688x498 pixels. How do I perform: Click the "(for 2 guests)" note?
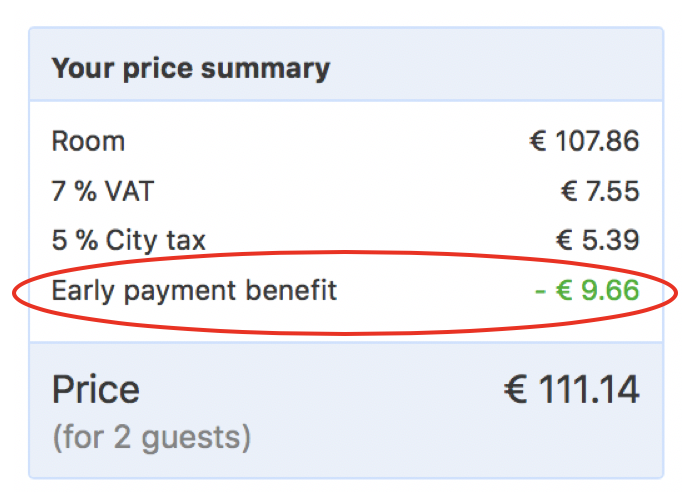pyautogui.click(x=151, y=437)
